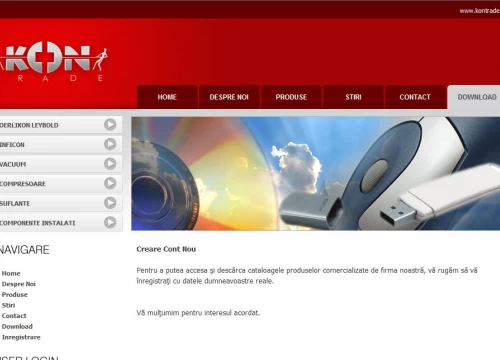The width and height of the screenshot is (500, 360).
Task: Open the Contact tab in top navigation
Action: click(415, 97)
